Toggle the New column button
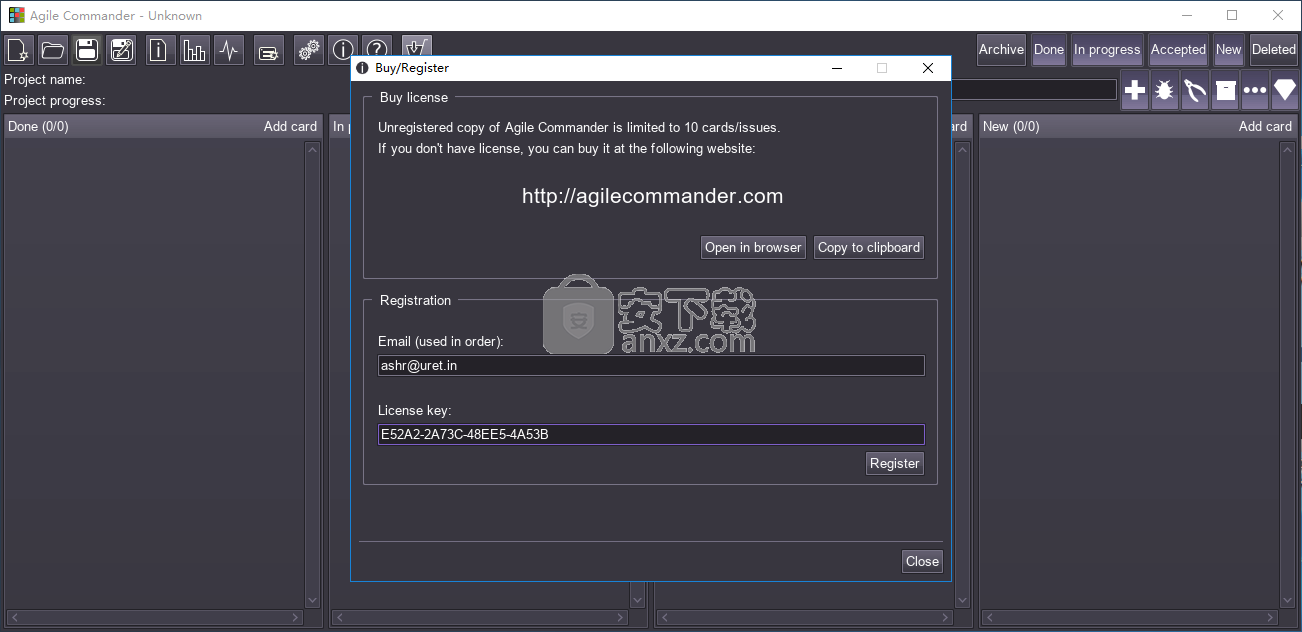 click(1229, 49)
